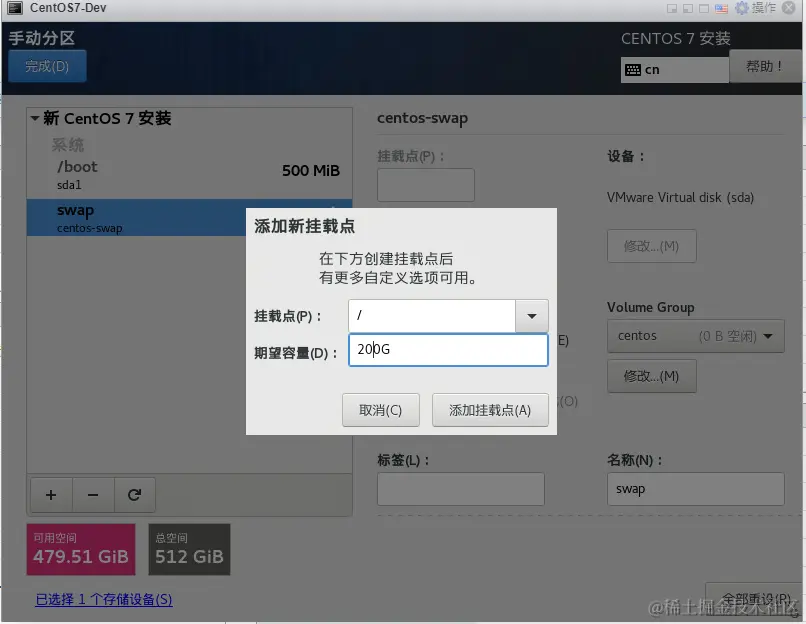Open the 已选择 1 个存储设备(S) link

(x=104, y=599)
